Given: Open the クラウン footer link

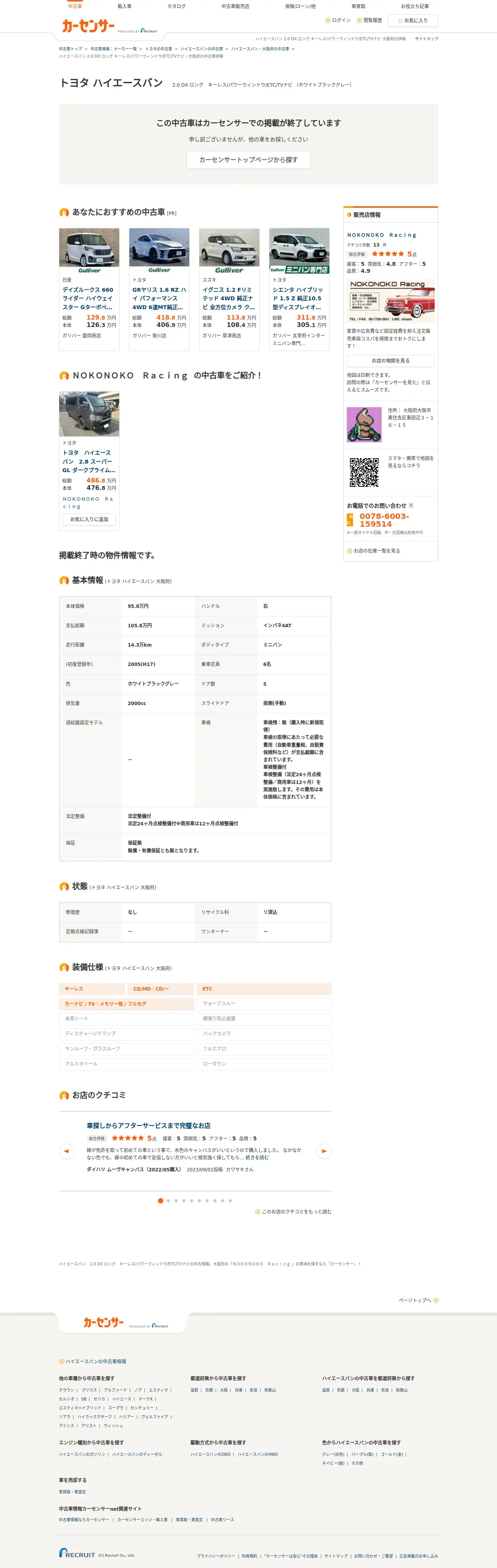Looking at the screenshot, I should 67,1390.
